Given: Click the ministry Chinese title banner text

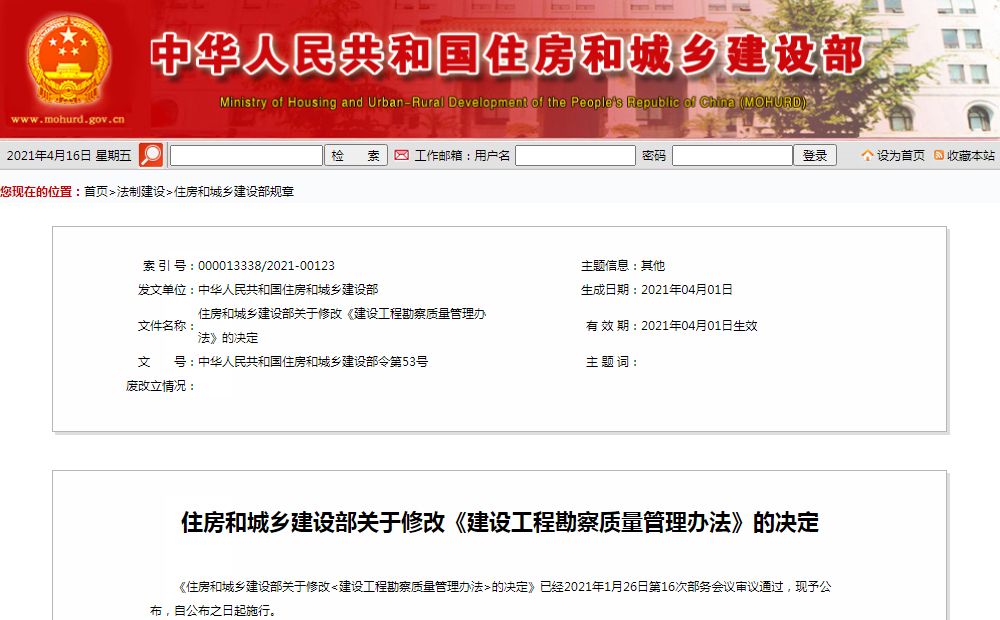Looking at the screenshot, I should (508, 55).
